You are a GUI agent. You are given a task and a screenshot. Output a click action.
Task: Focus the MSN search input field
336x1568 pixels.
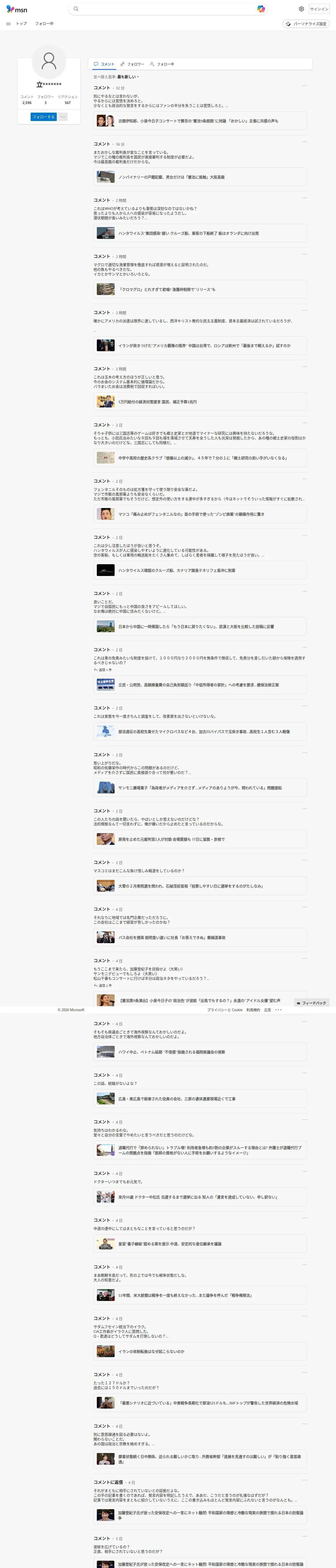168,9
